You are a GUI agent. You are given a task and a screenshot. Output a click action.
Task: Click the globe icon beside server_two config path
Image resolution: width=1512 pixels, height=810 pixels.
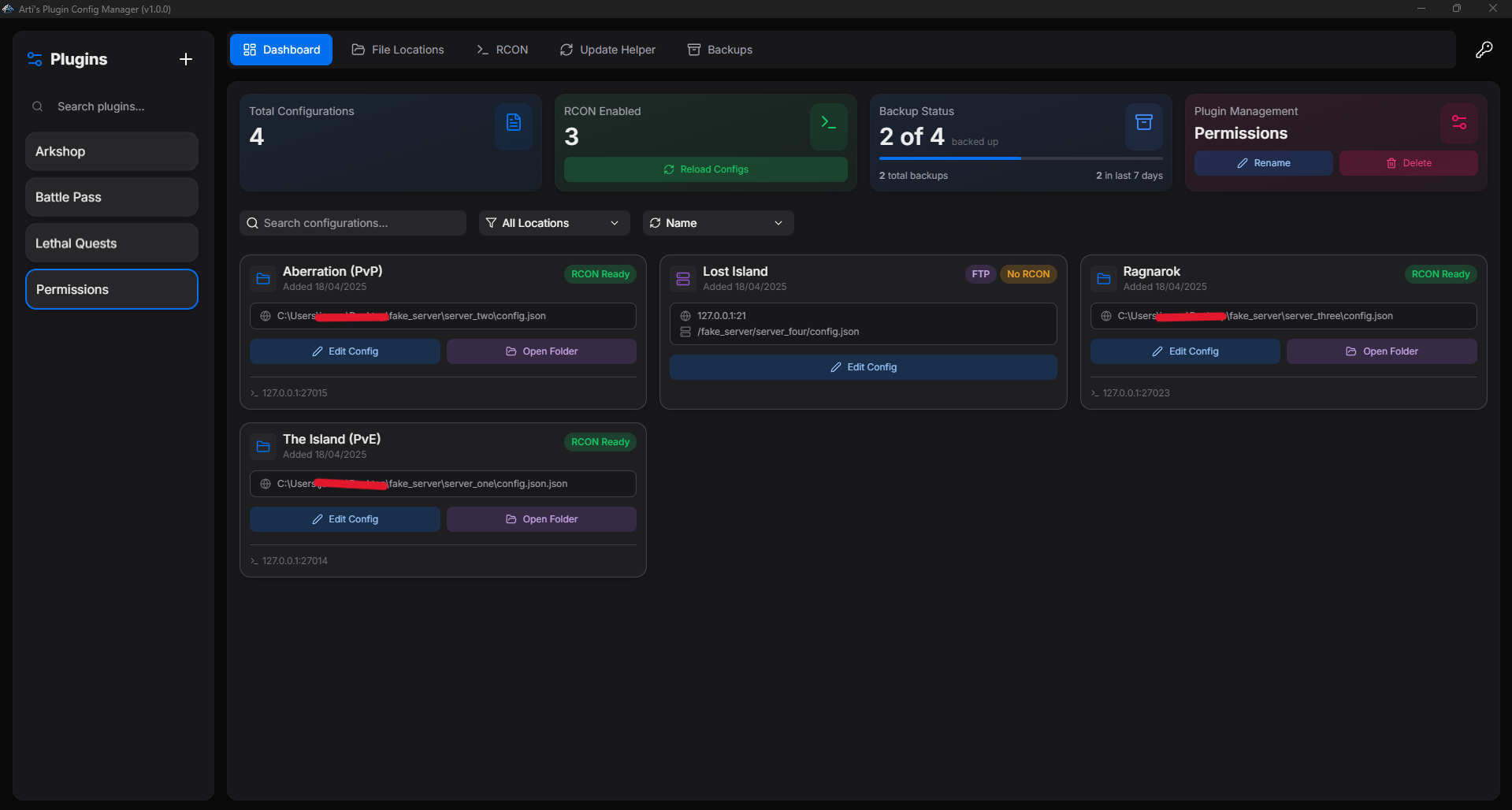click(x=266, y=316)
